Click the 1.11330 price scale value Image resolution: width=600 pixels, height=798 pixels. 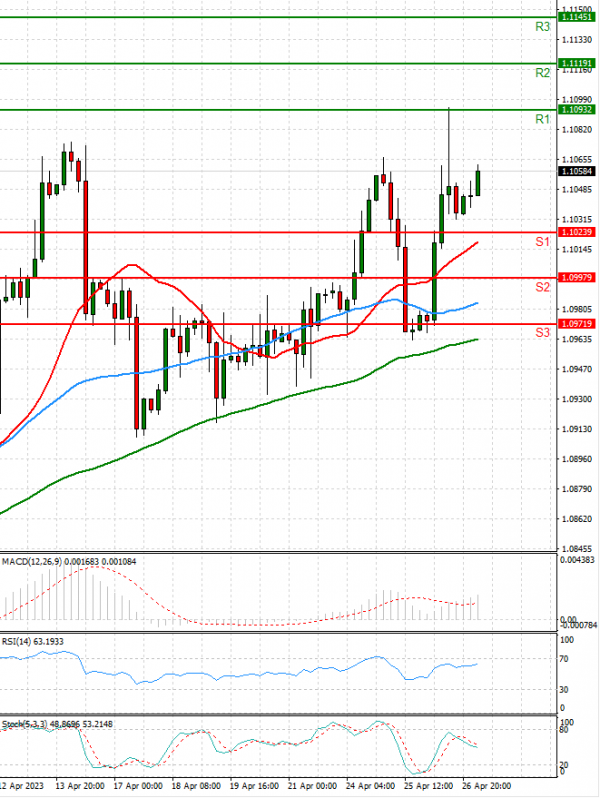(x=577, y=40)
